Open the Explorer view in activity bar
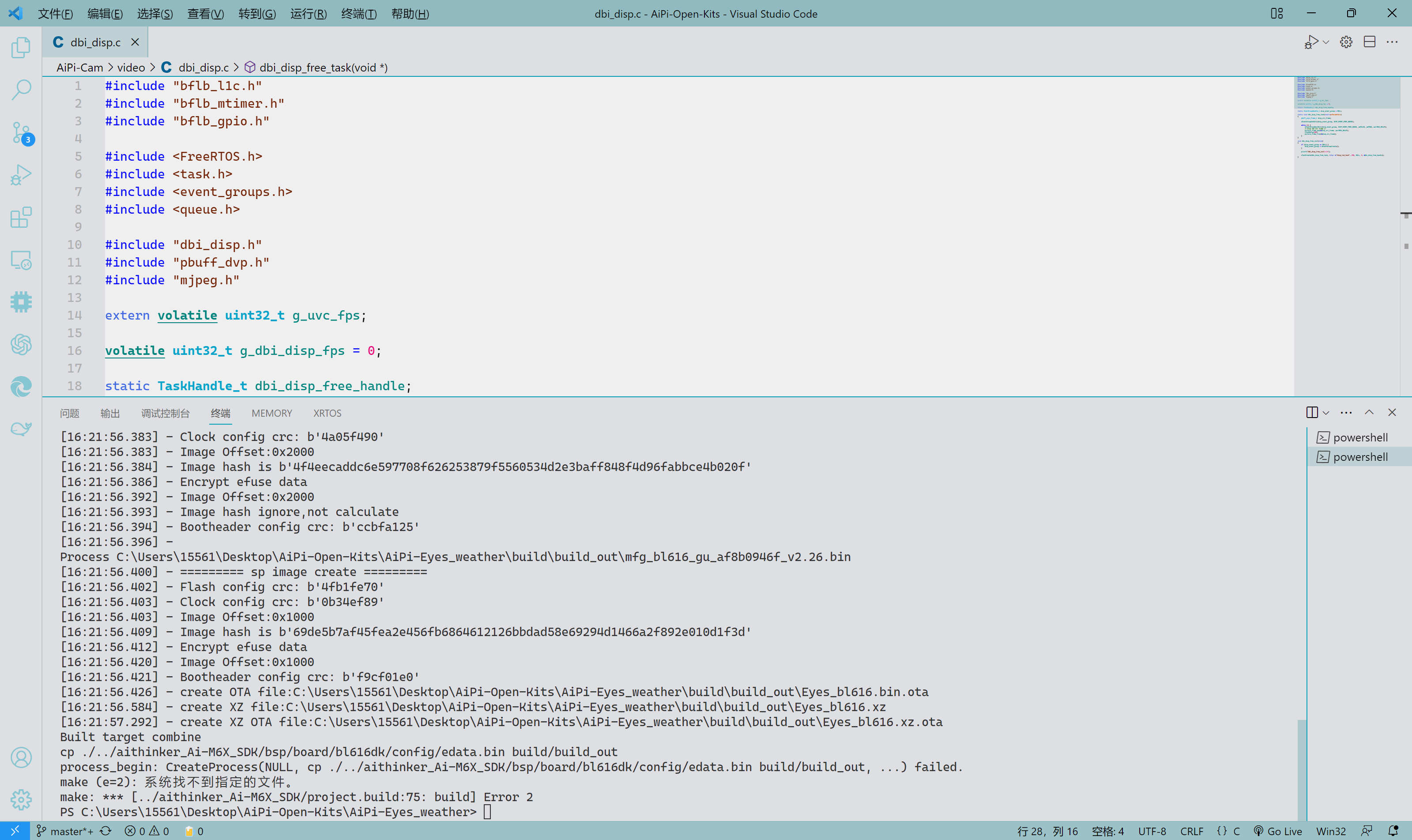Image resolution: width=1412 pixels, height=840 pixels. [x=21, y=47]
